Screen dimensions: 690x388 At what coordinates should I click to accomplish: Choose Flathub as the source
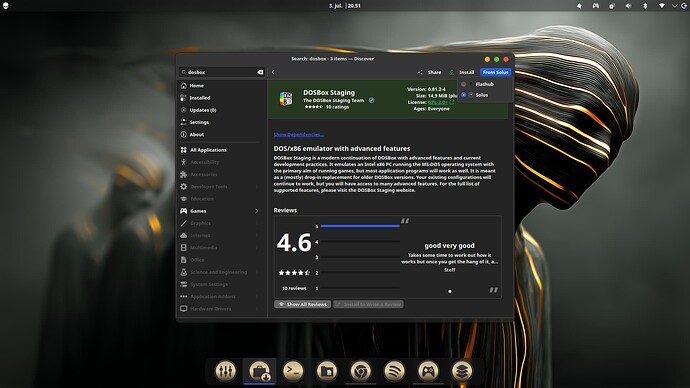484,84
